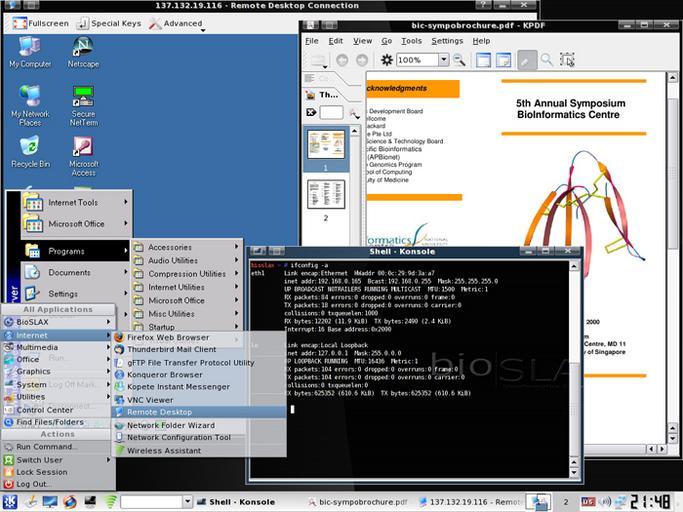Open the 100% zoom level dropdown
Image resolution: width=683 pixels, height=512 pixels.
444,60
